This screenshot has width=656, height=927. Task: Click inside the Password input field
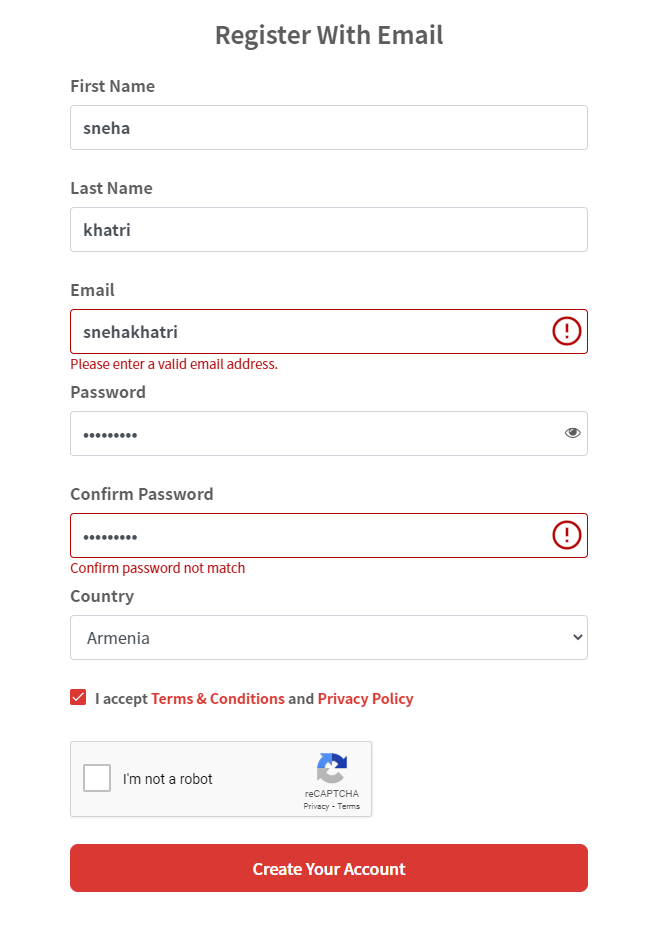(x=300, y=433)
